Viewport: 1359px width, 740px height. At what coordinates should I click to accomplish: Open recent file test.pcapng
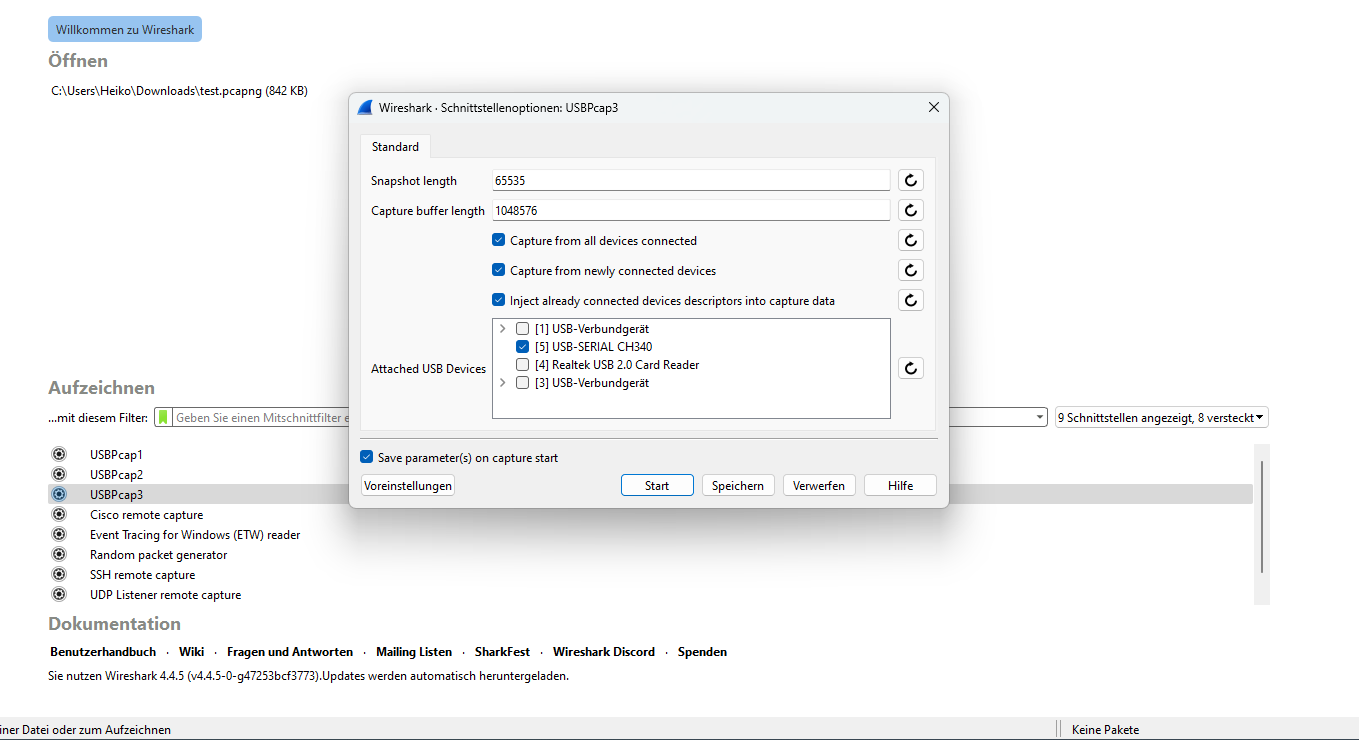click(180, 91)
